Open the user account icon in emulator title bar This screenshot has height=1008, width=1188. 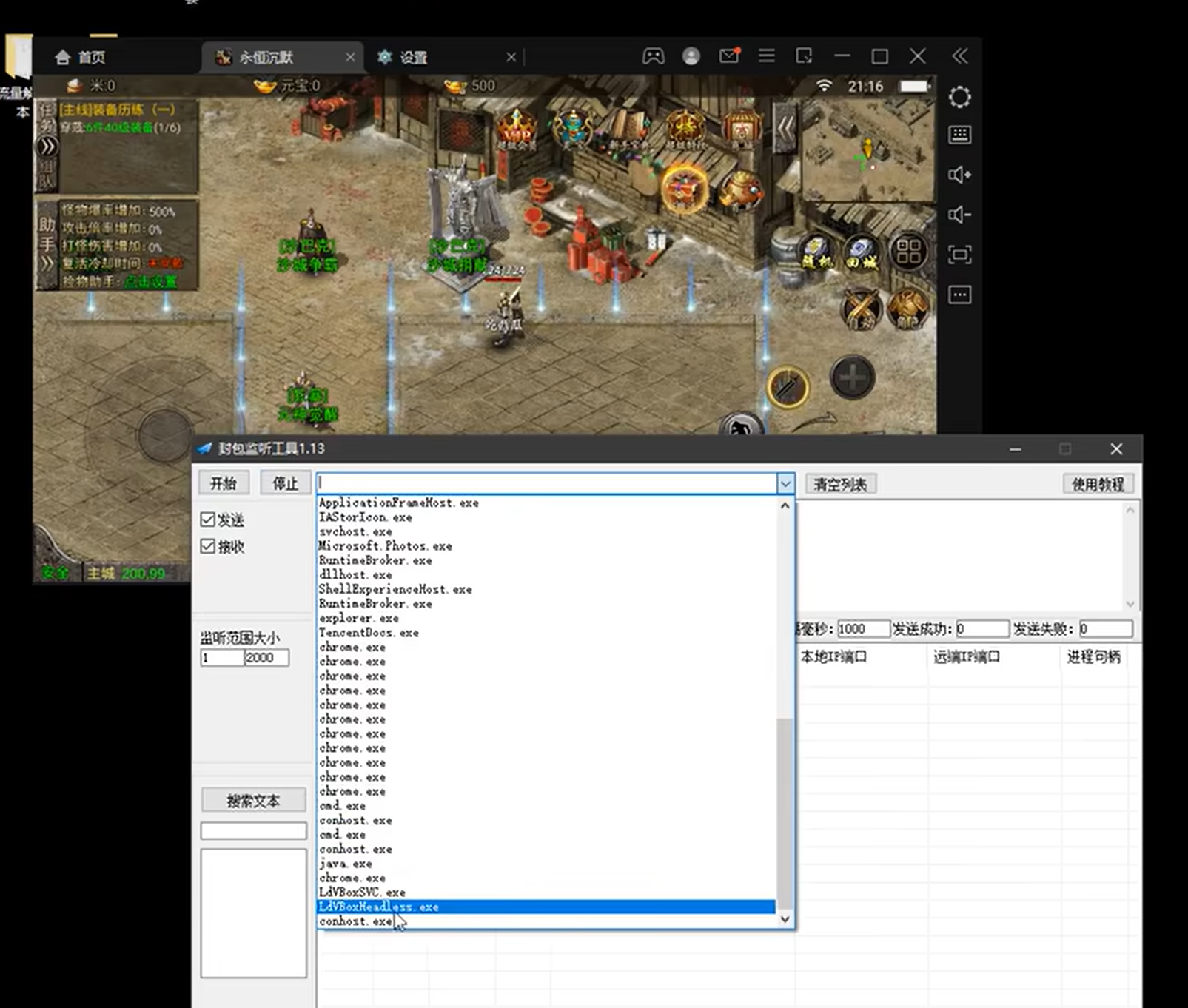pyautogui.click(x=691, y=56)
